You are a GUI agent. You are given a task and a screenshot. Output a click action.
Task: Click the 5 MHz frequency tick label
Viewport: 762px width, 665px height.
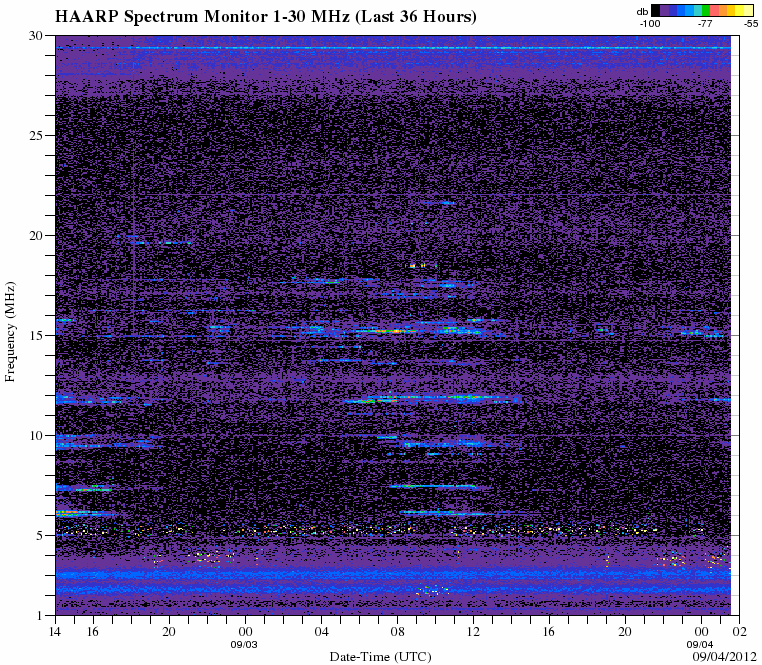(x=40, y=535)
